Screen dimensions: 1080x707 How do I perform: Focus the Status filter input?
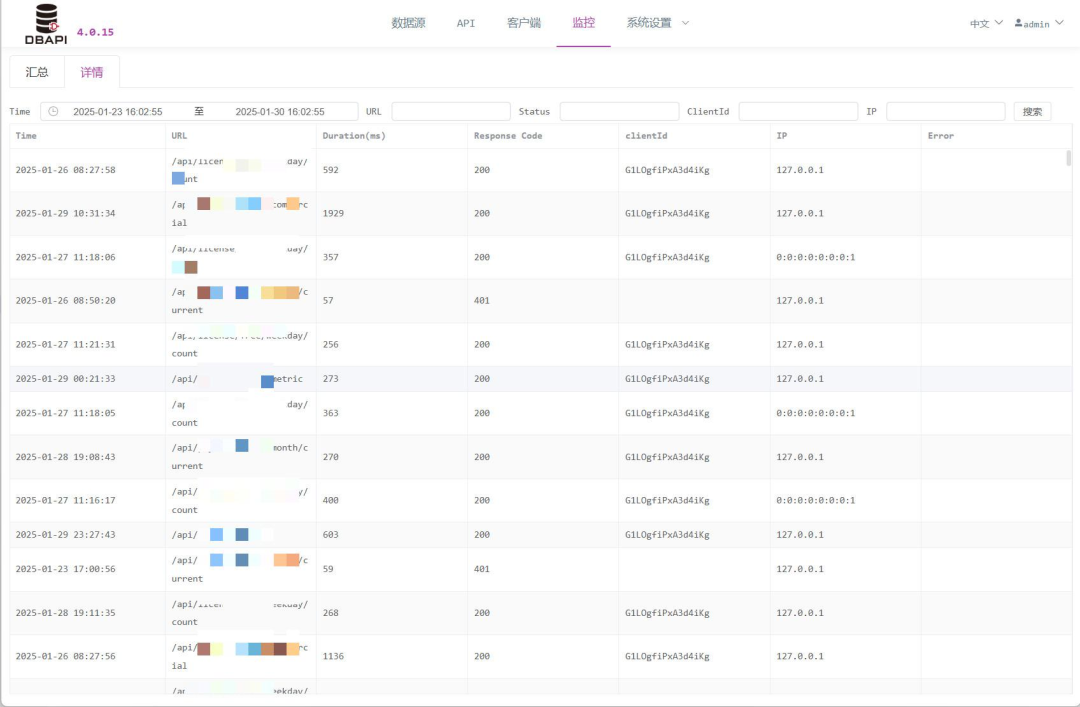coord(619,112)
